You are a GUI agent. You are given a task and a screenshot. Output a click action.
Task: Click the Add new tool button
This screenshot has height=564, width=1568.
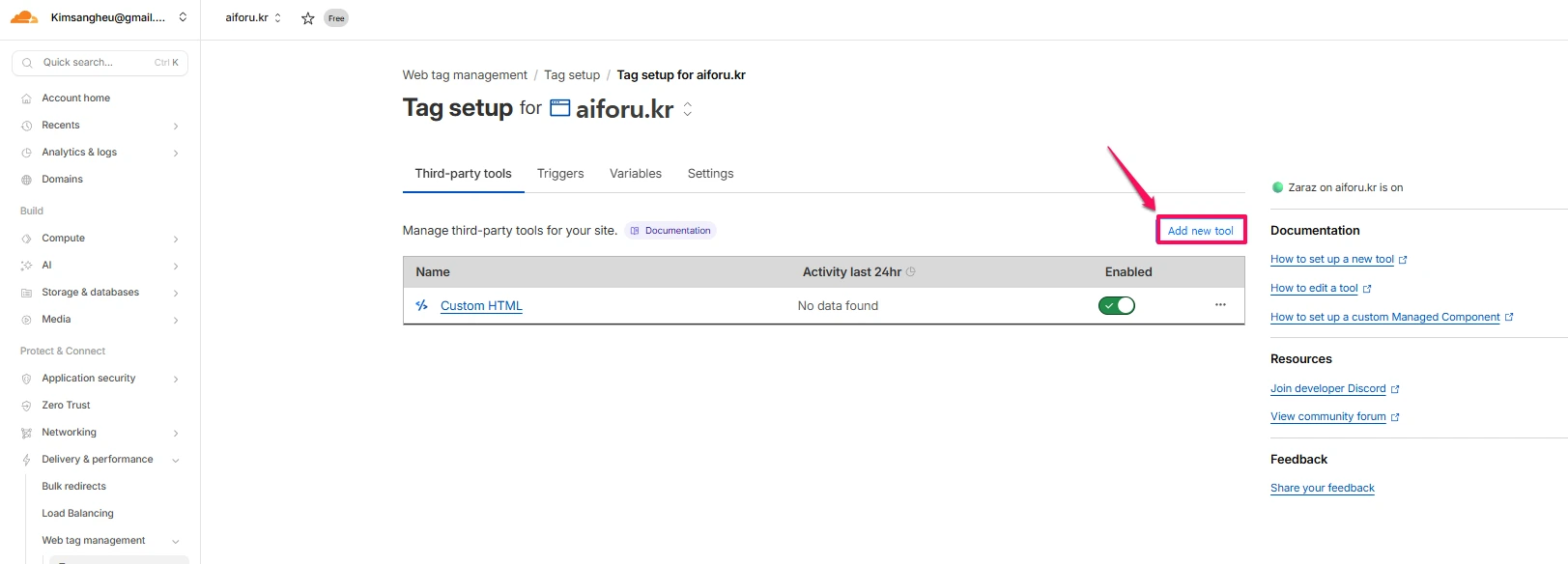point(1201,231)
